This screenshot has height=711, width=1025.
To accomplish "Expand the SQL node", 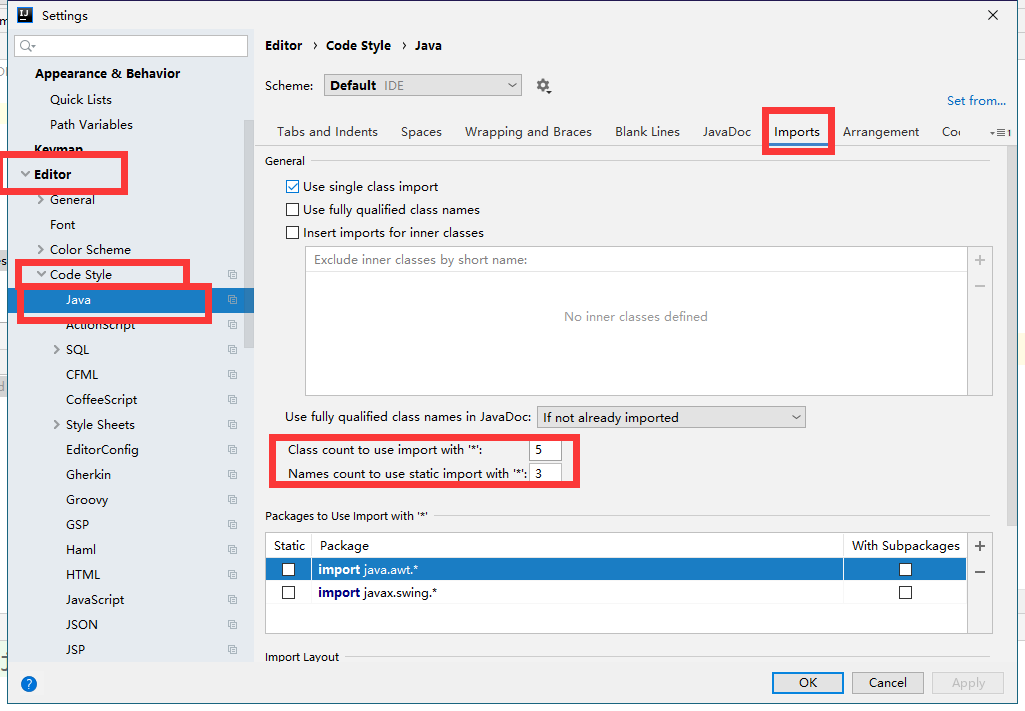I will 56,350.
